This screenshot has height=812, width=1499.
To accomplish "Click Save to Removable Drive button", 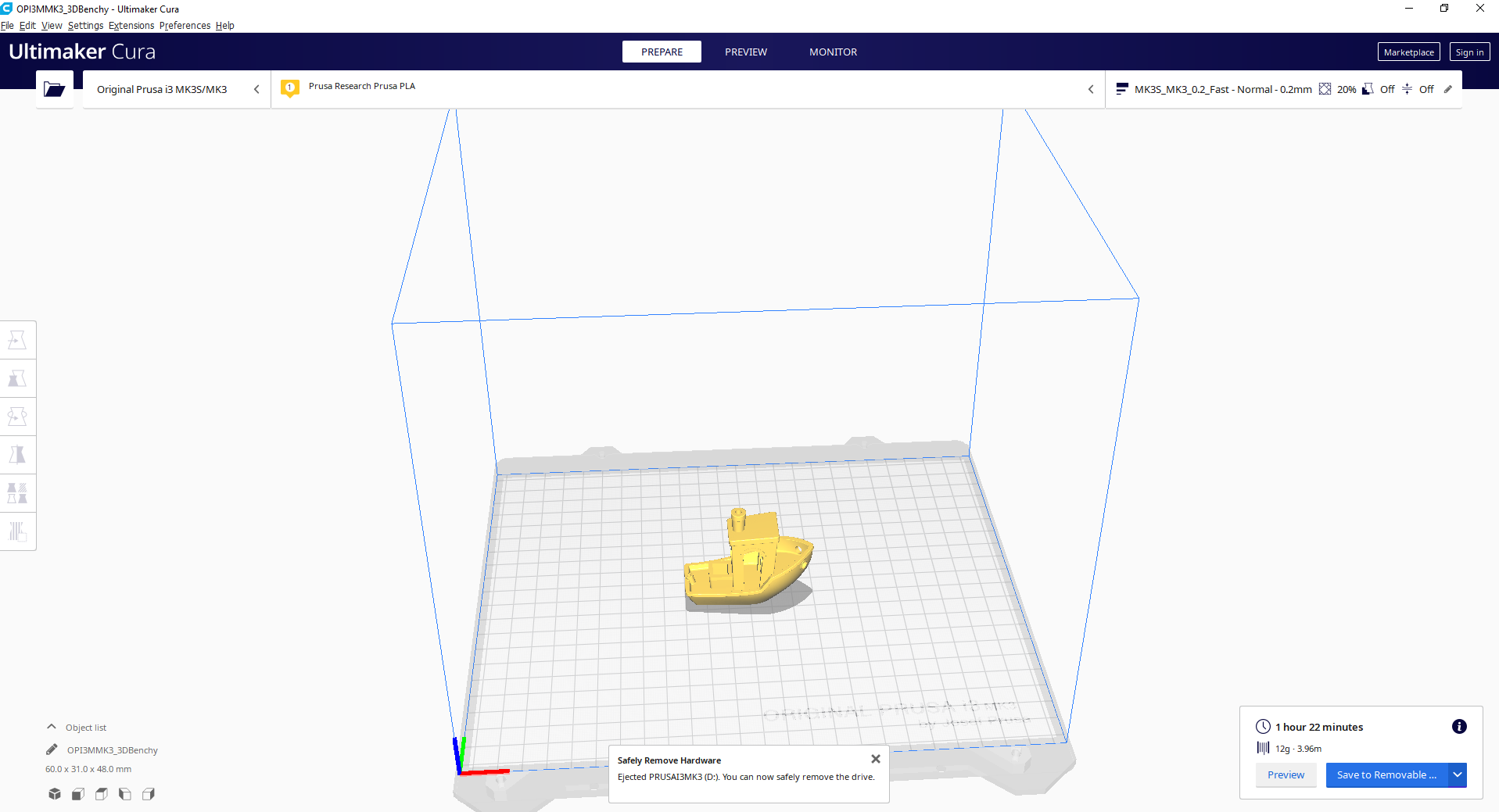I will pos(1386,775).
